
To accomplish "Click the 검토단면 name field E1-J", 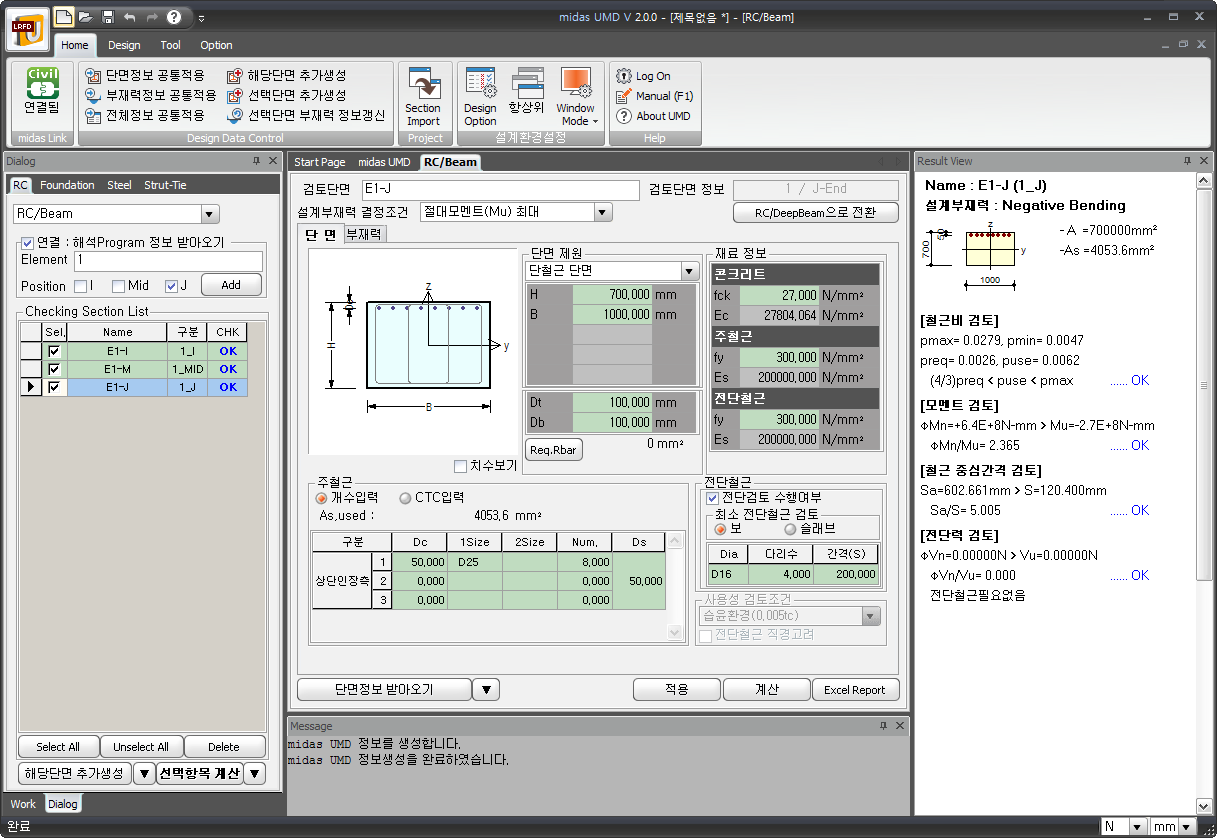I will 500,190.
